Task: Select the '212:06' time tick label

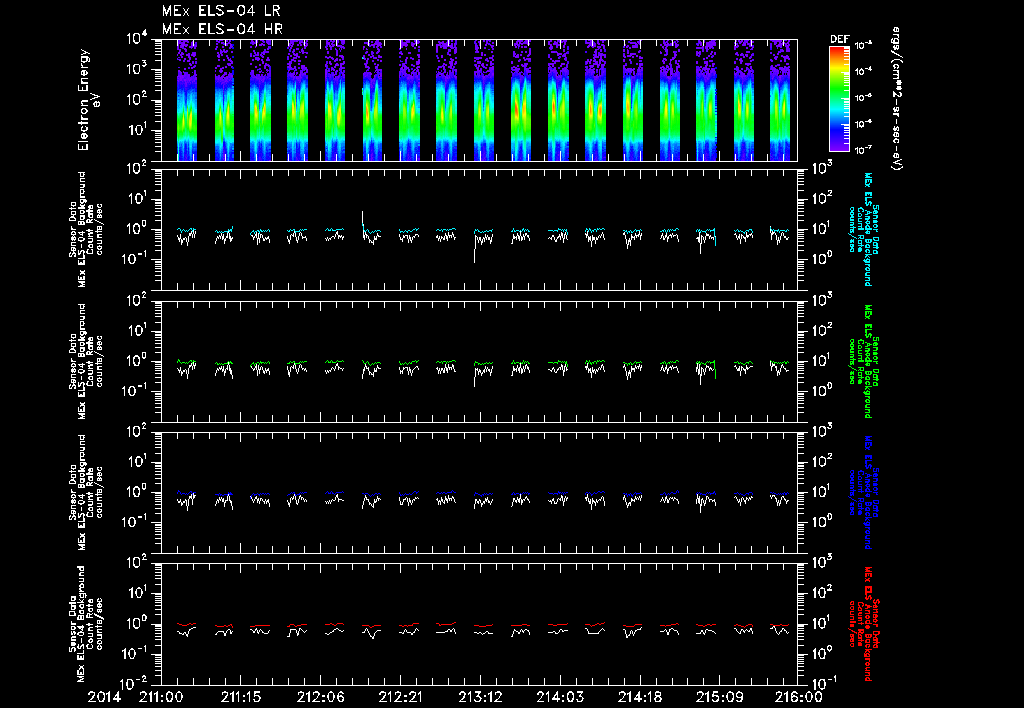Action: [320, 697]
